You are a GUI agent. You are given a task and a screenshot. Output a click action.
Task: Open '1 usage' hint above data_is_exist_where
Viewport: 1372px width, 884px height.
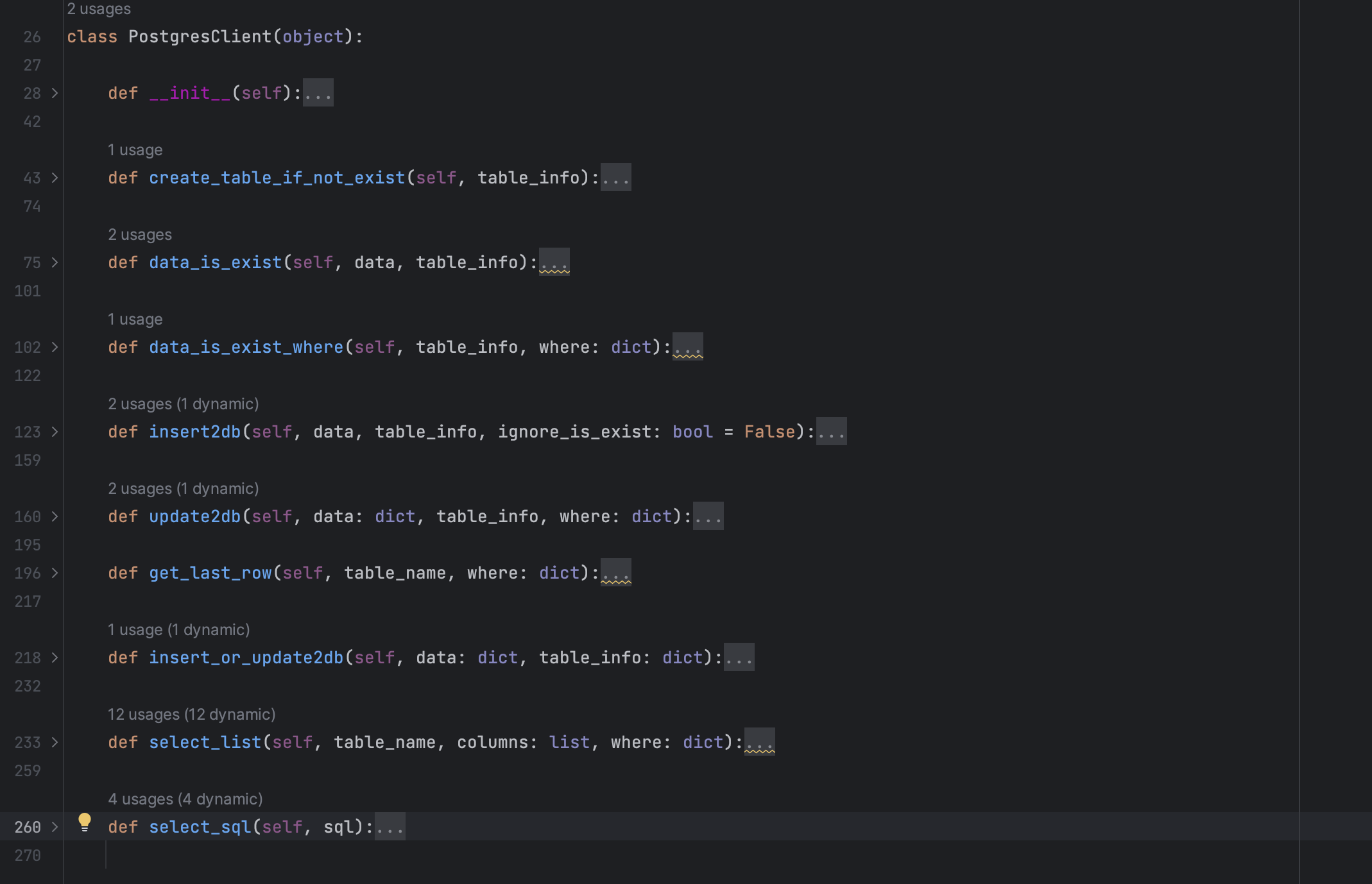[135, 319]
